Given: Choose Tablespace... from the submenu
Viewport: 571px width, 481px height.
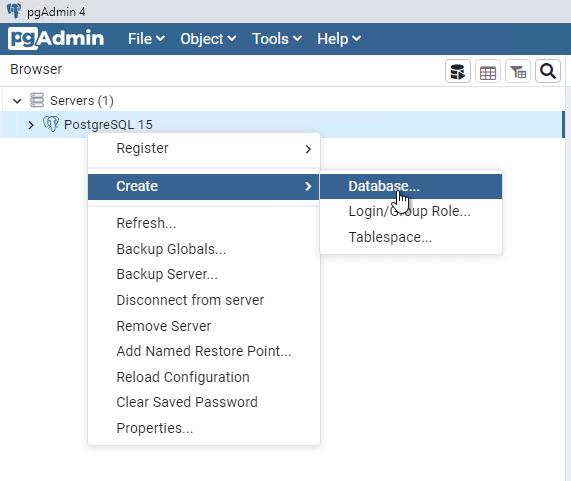Looking at the screenshot, I should coord(411,237).
